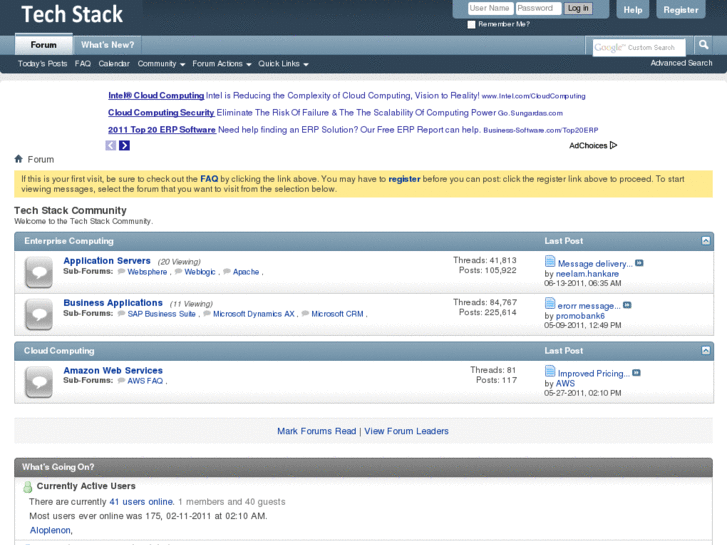Click the SAP Business Suite bubble icon

coord(121,314)
